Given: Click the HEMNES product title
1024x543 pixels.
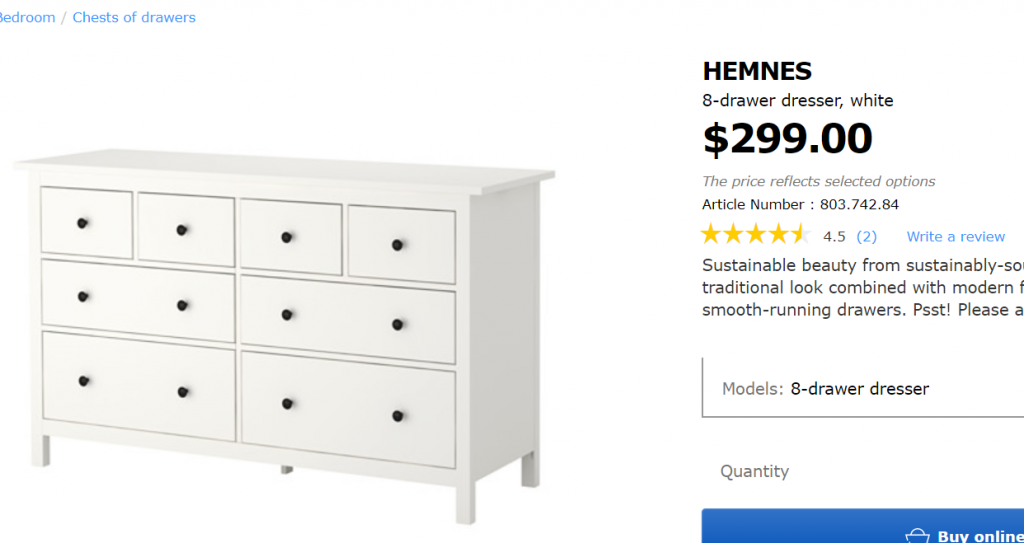Looking at the screenshot, I should coord(757,71).
